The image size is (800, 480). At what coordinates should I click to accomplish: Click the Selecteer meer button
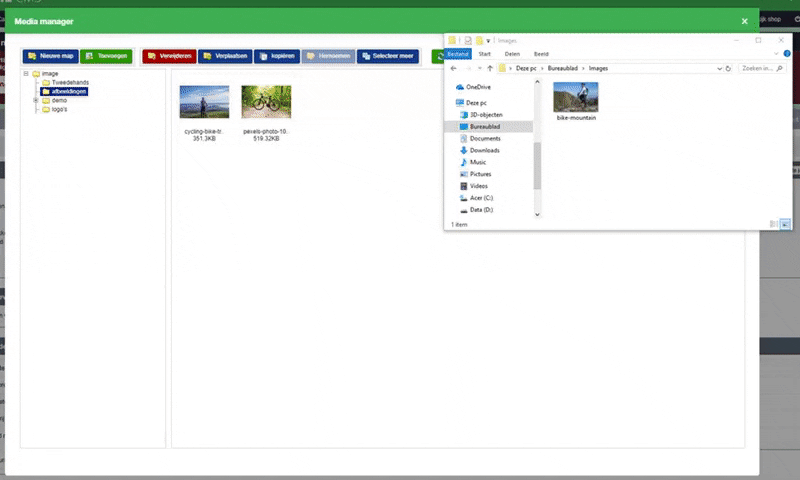[x=387, y=57]
